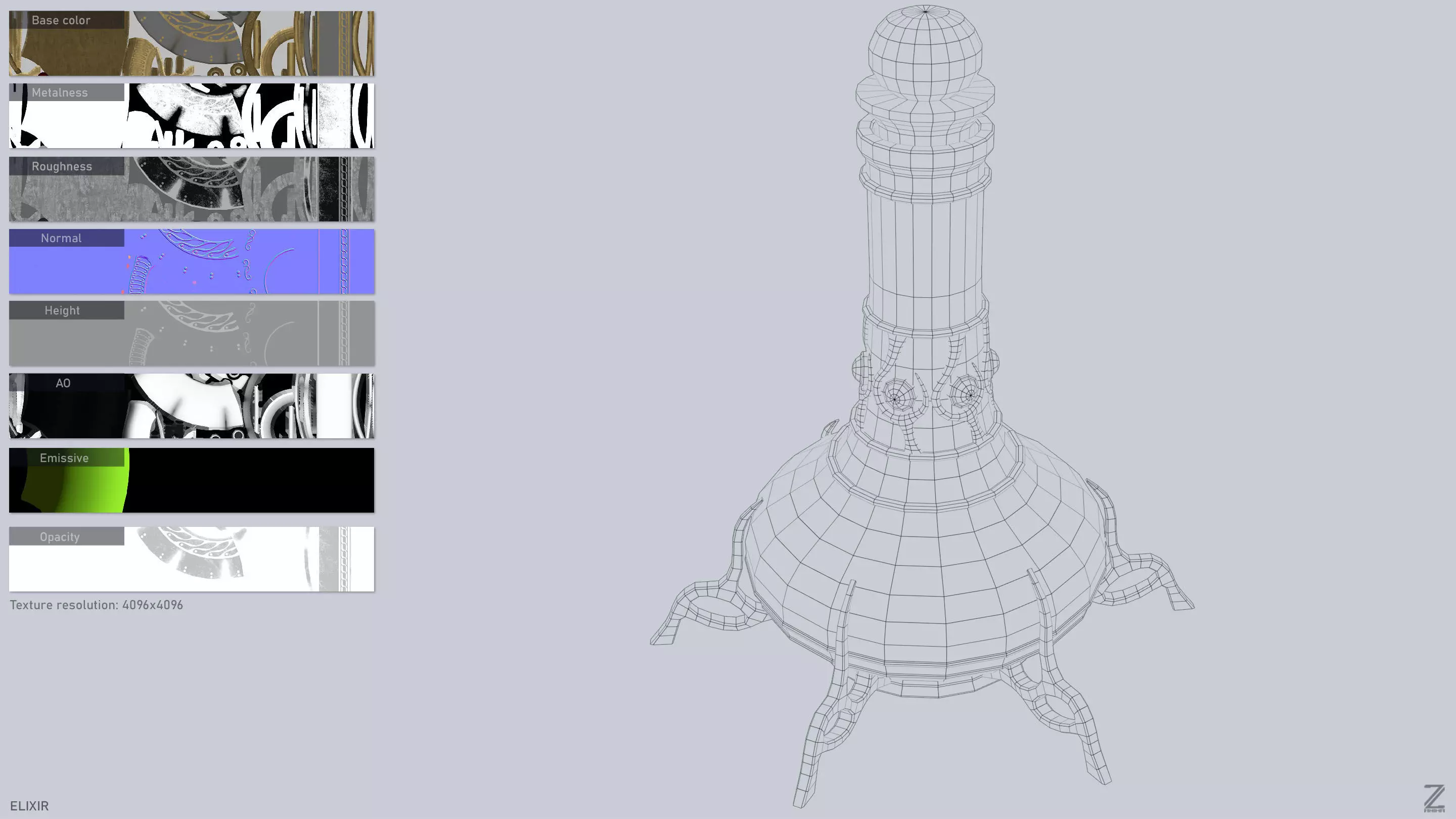
Task: Select the Roughness label
Action: pyautogui.click(x=62, y=166)
